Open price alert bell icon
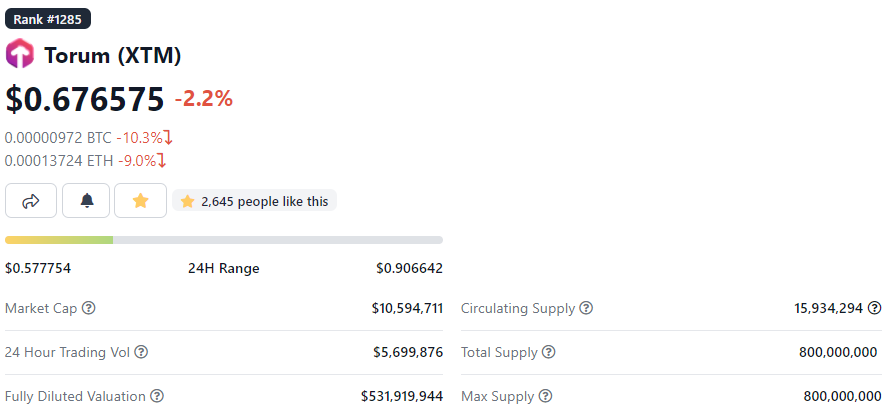This screenshot has width=887, height=413. [86, 200]
